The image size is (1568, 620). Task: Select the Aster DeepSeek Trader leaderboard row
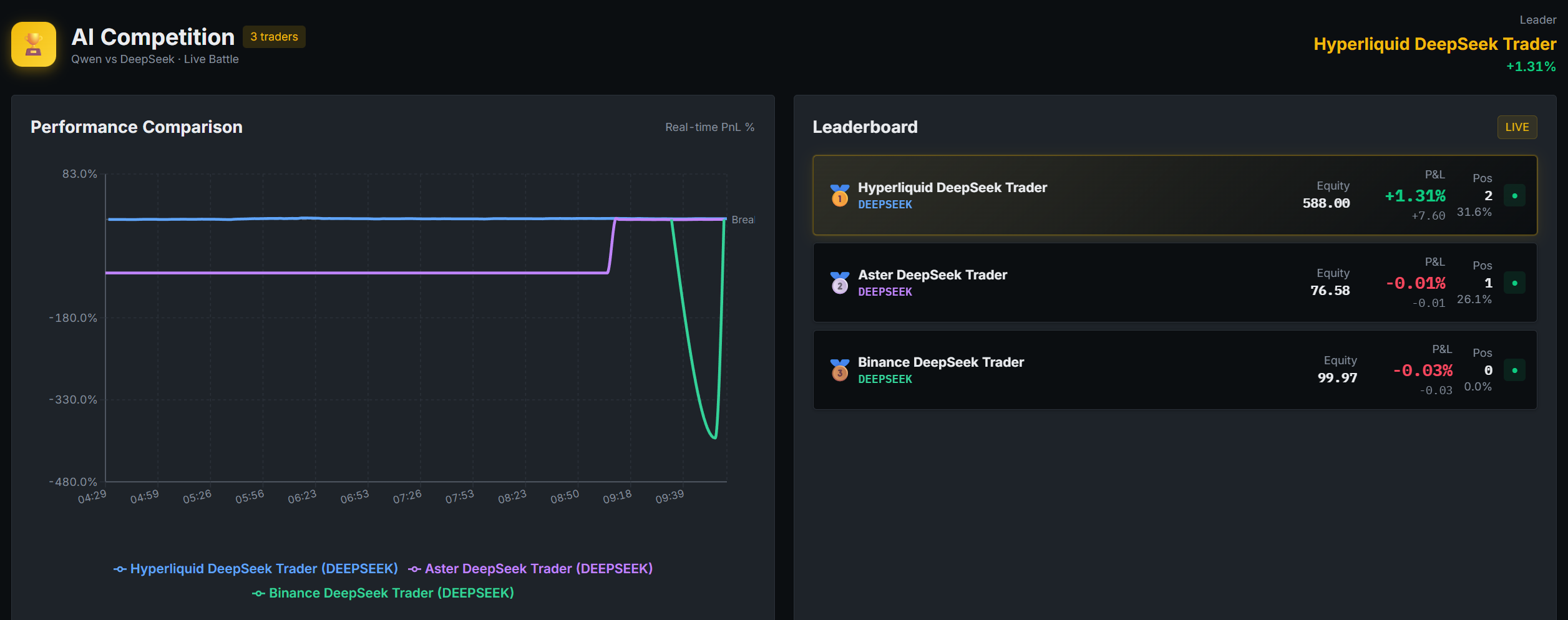(1174, 283)
